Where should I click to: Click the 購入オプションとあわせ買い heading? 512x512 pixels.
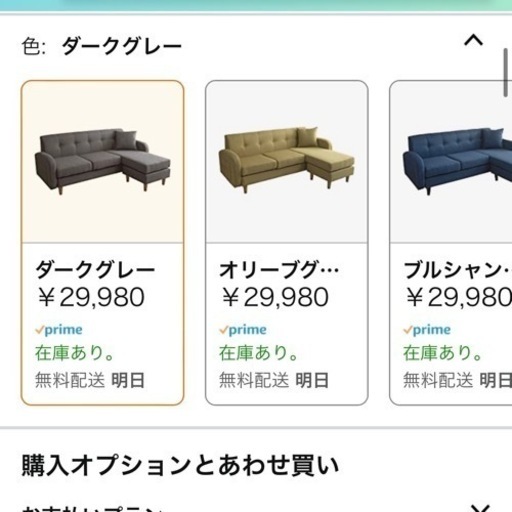tap(180, 465)
